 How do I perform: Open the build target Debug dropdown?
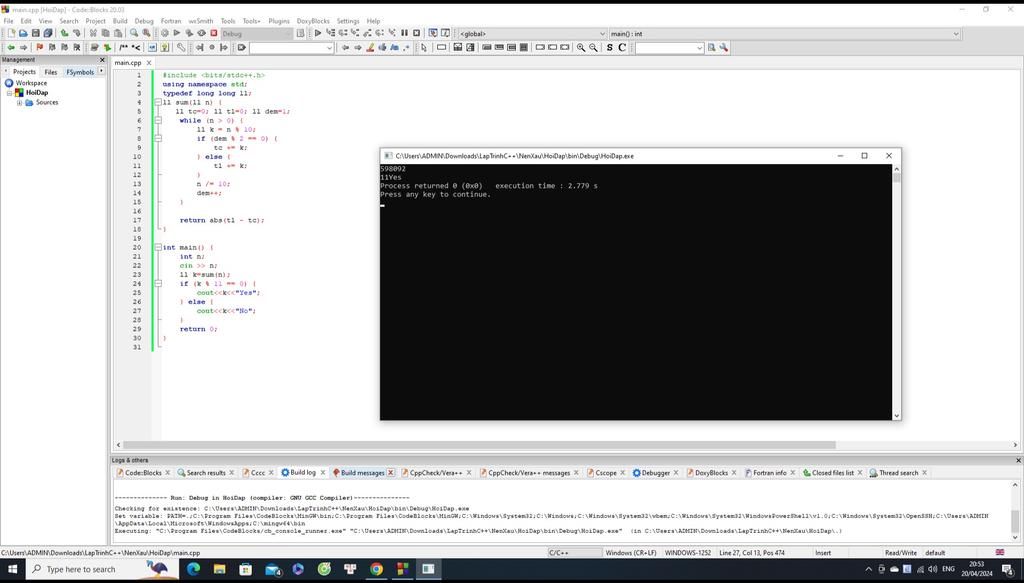[257, 34]
